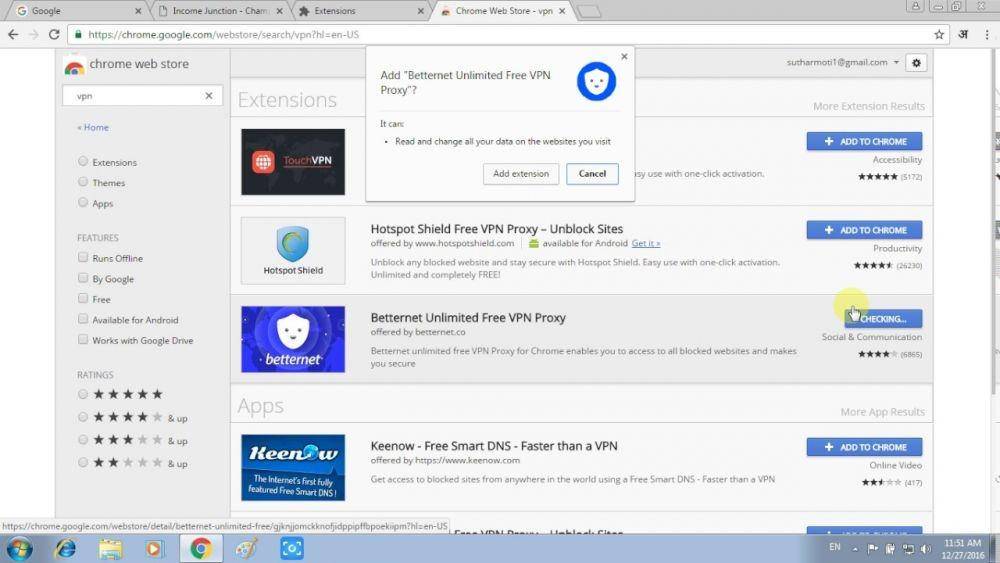Open Windows Start menu orb

19,548
